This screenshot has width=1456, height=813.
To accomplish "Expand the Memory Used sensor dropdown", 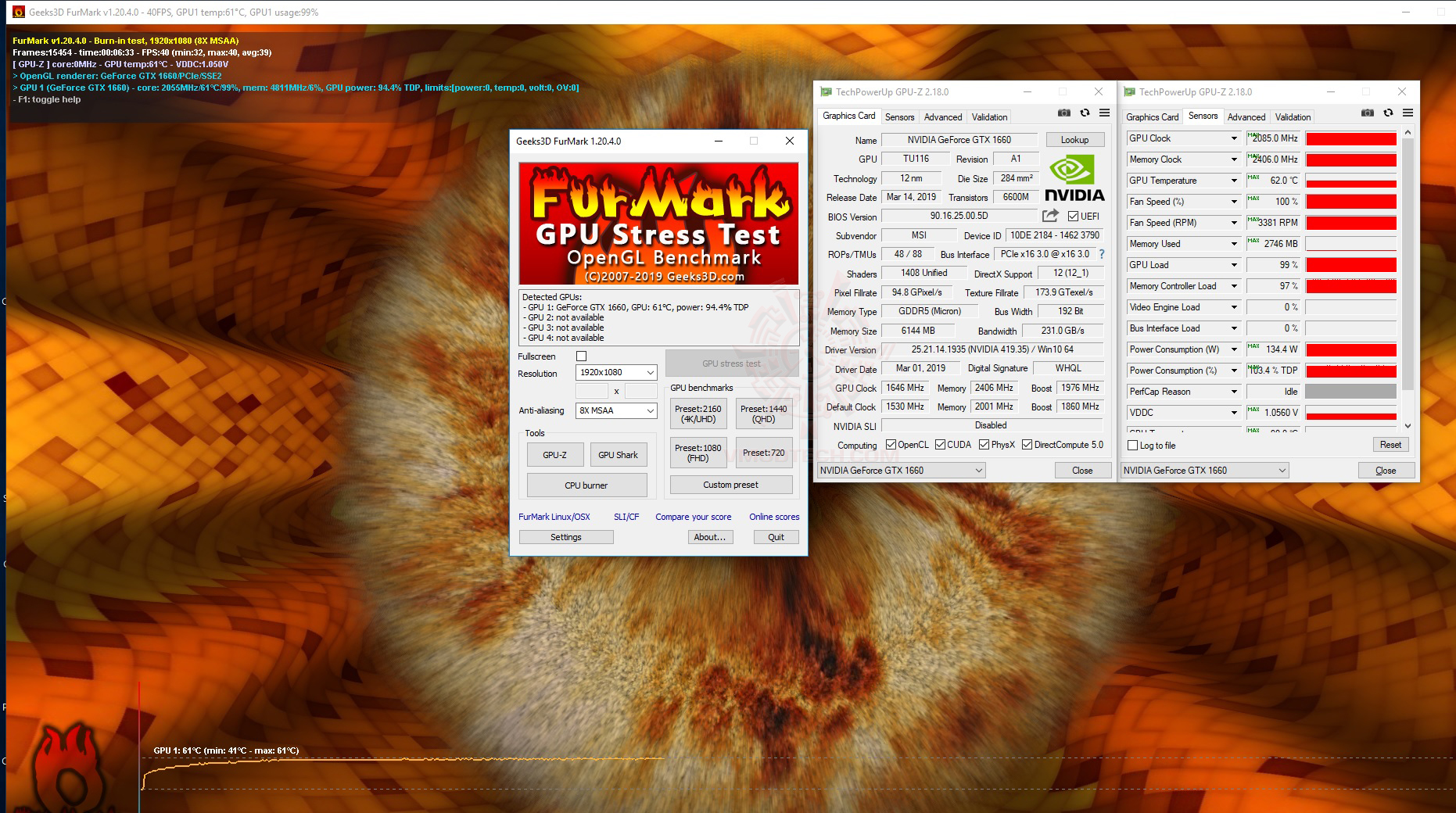I will click(x=1234, y=244).
